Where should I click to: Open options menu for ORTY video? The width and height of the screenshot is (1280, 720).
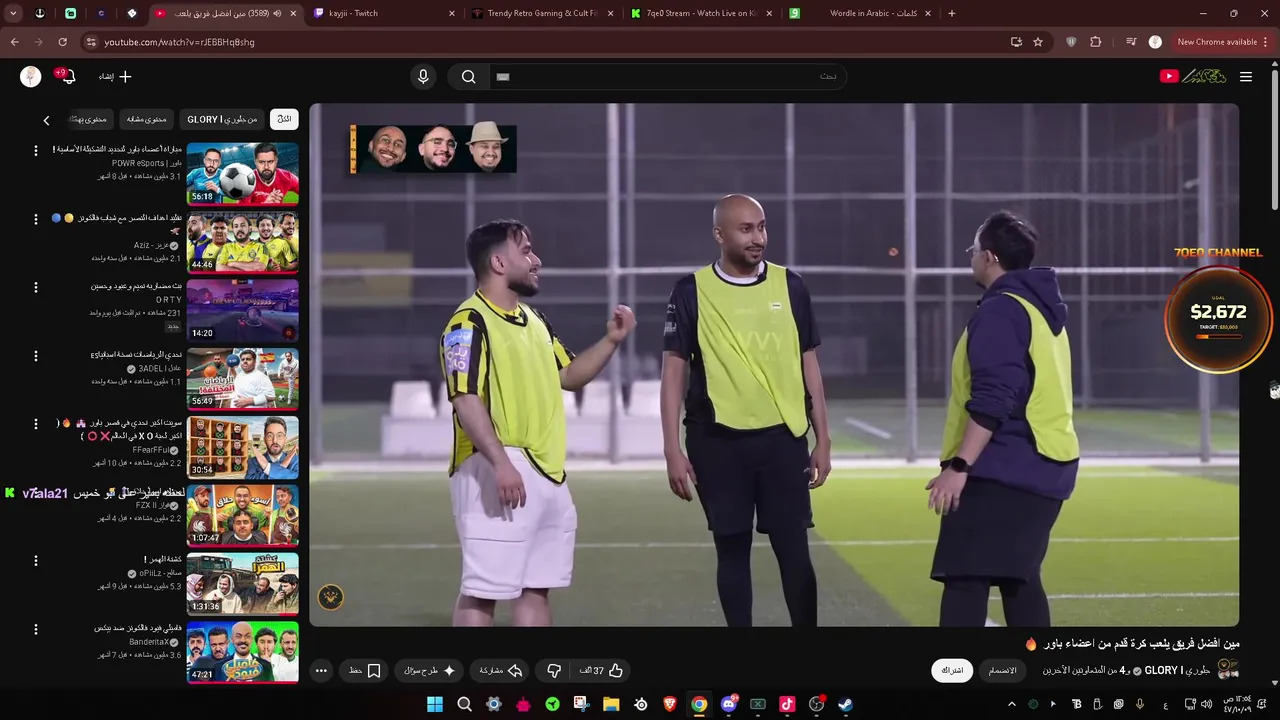coord(36,288)
